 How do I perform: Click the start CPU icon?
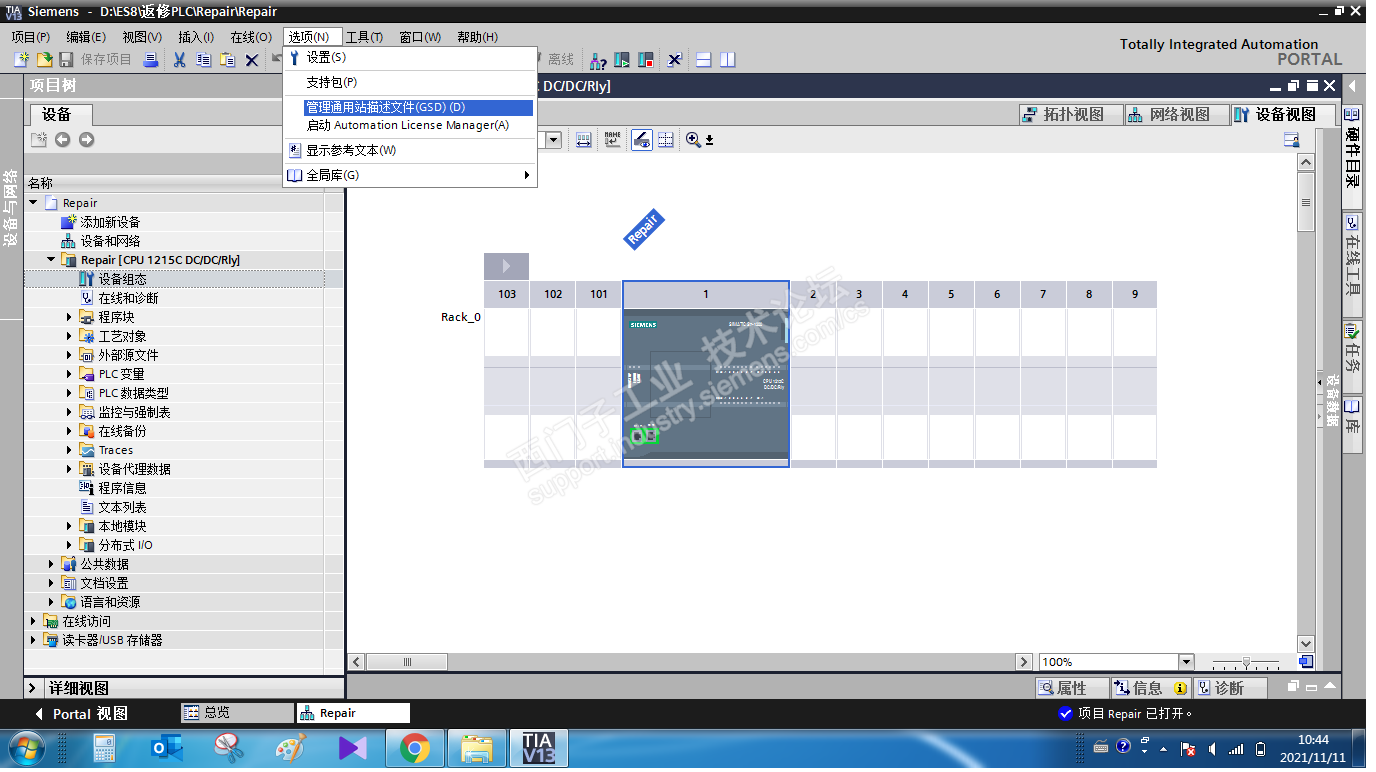tap(622, 60)
